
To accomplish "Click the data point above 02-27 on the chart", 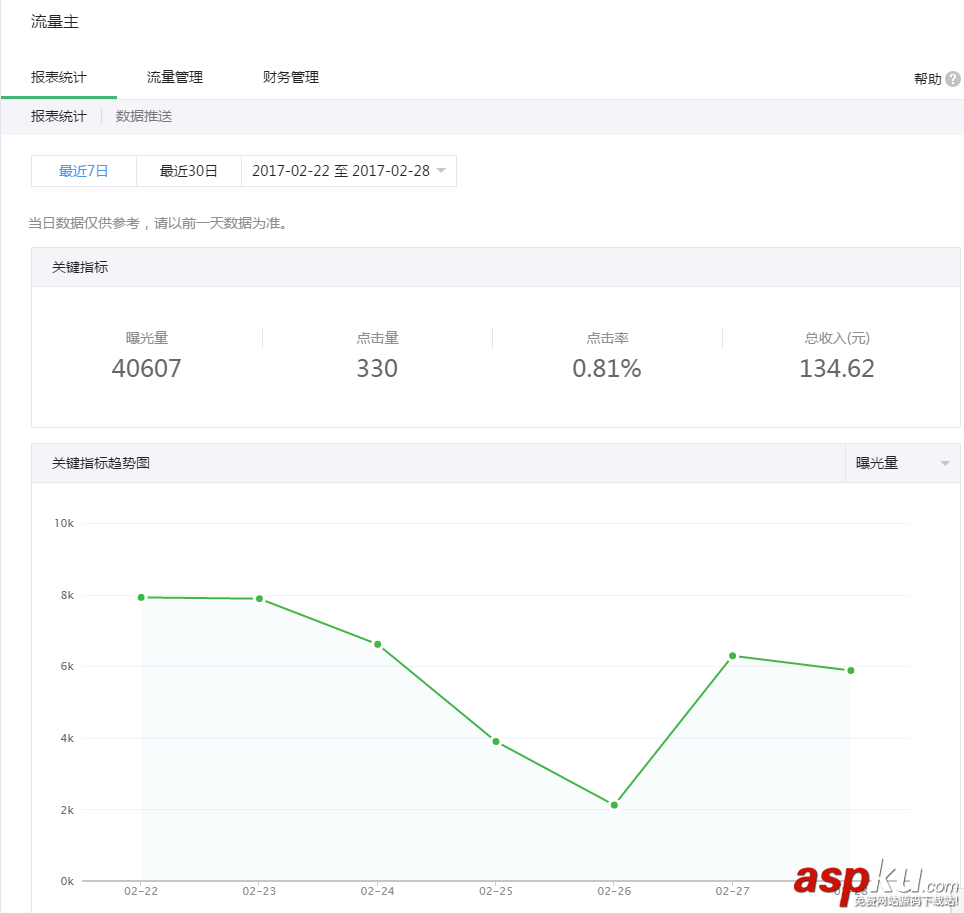I will (731, 655).
